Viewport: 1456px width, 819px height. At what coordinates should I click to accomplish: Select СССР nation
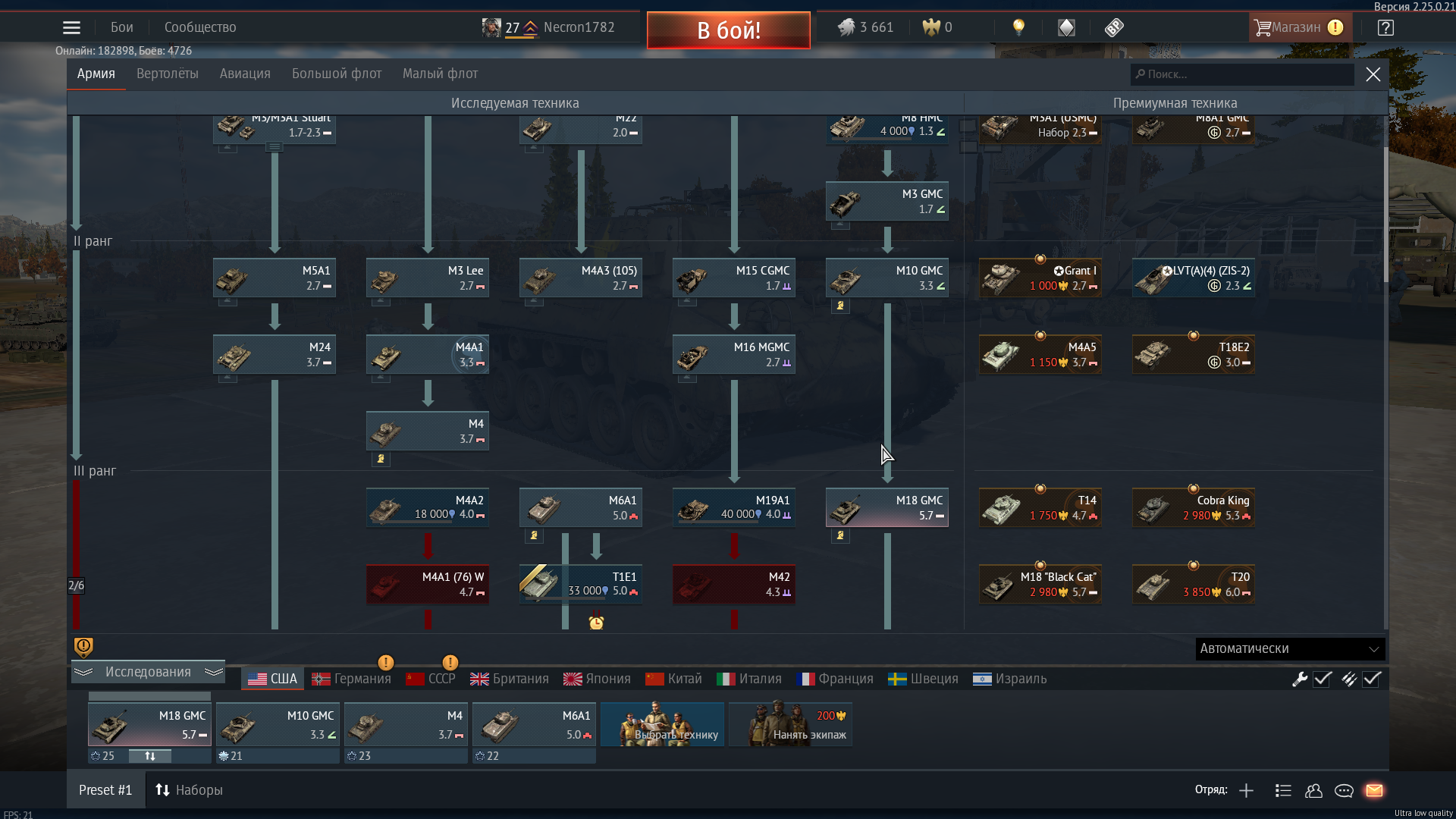[x=431, y=679]
